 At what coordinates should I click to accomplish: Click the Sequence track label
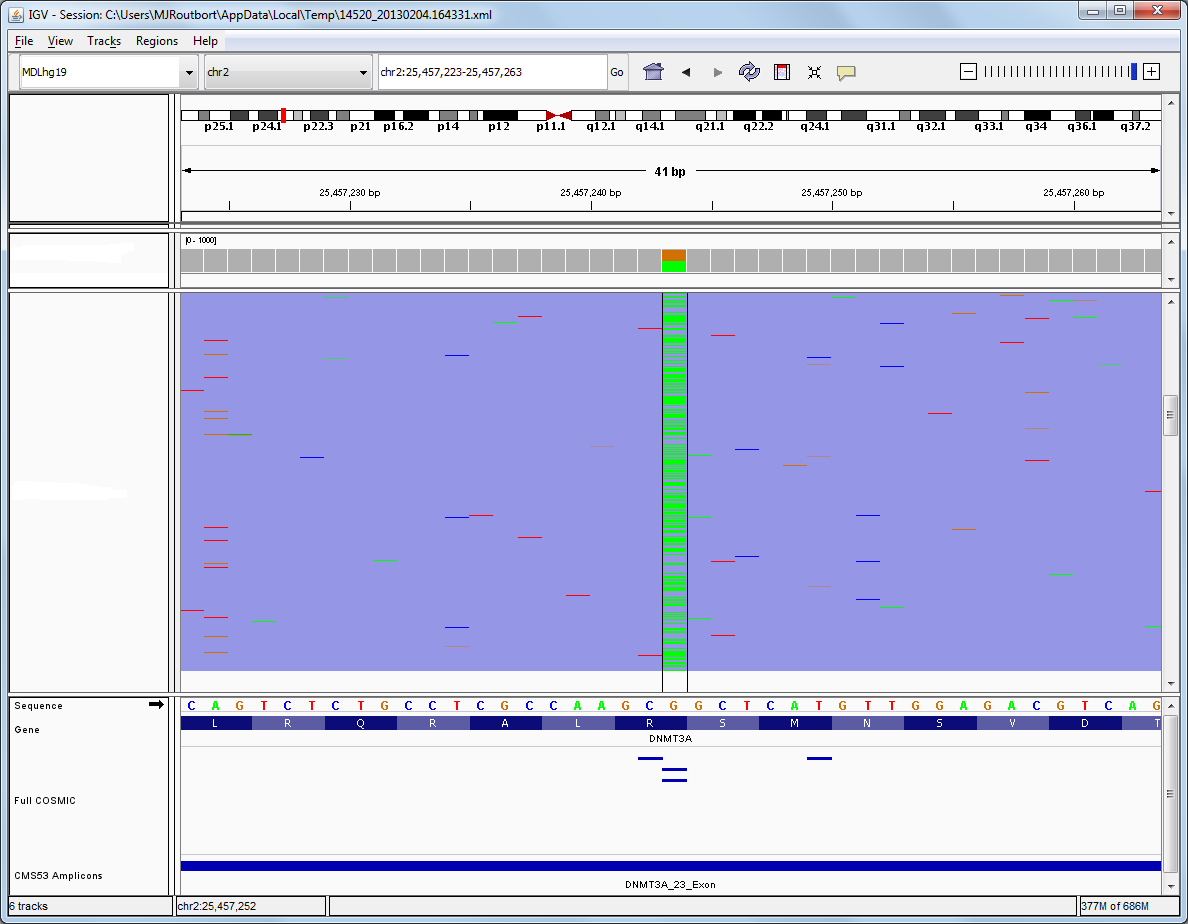[x=38, y=705]
